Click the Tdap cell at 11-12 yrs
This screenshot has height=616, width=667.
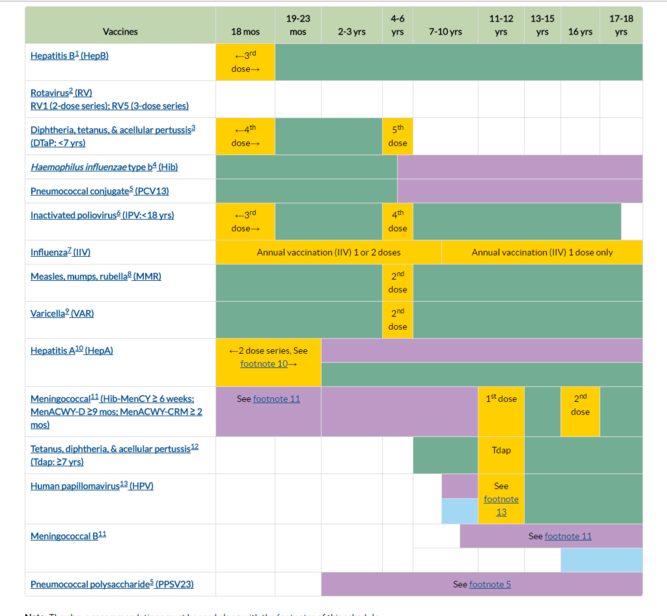(501, 455)
